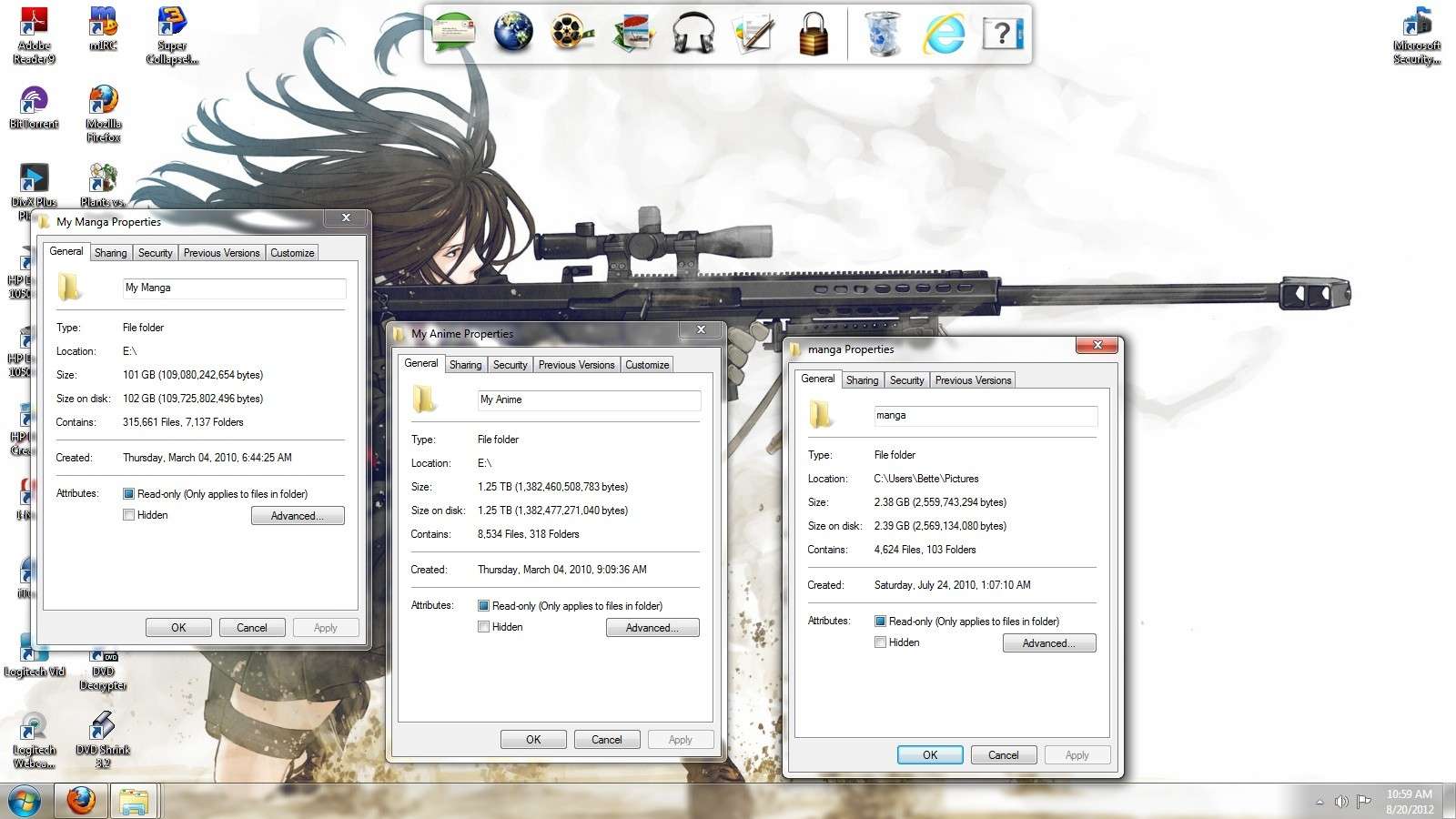Image resolution: width=1456 pixels, height=819 pixels.
Task: Click the question mark help icon in dock
Action: (1002, 35)
